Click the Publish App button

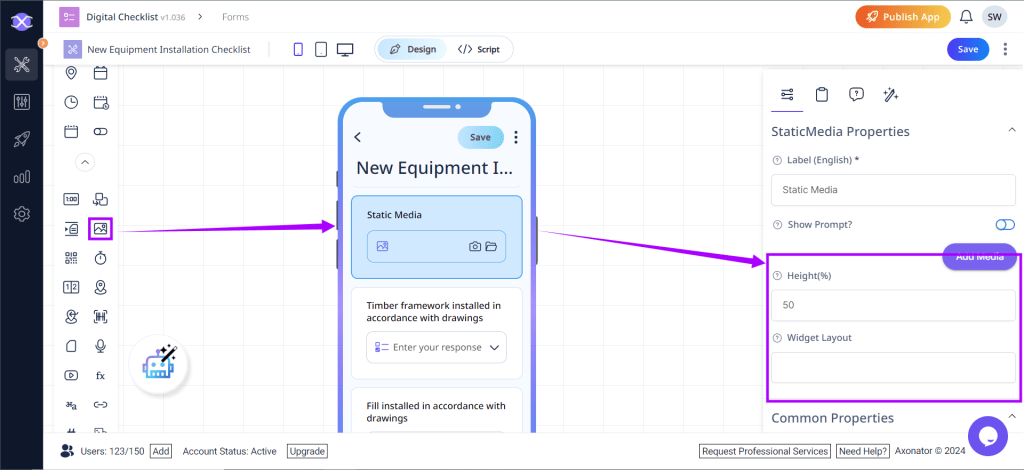[901, 17]
